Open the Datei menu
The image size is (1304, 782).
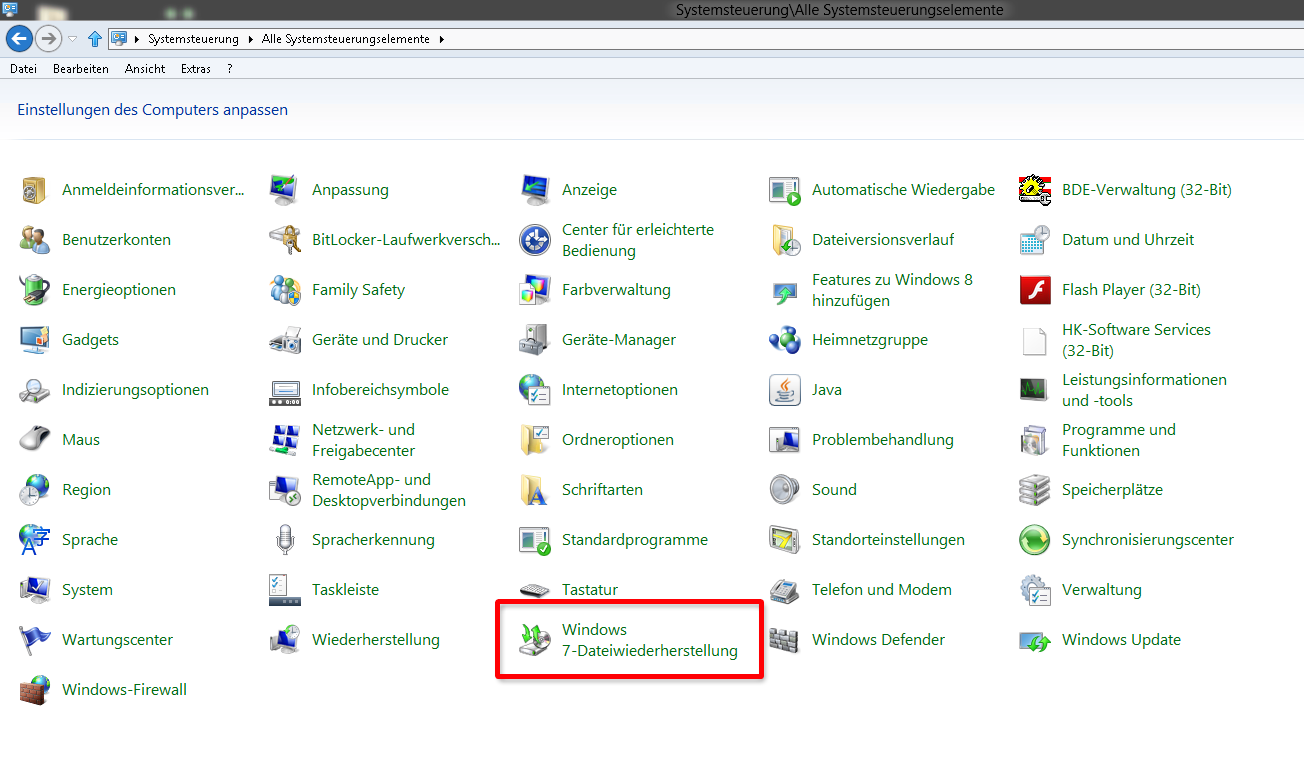pos(23,69)
